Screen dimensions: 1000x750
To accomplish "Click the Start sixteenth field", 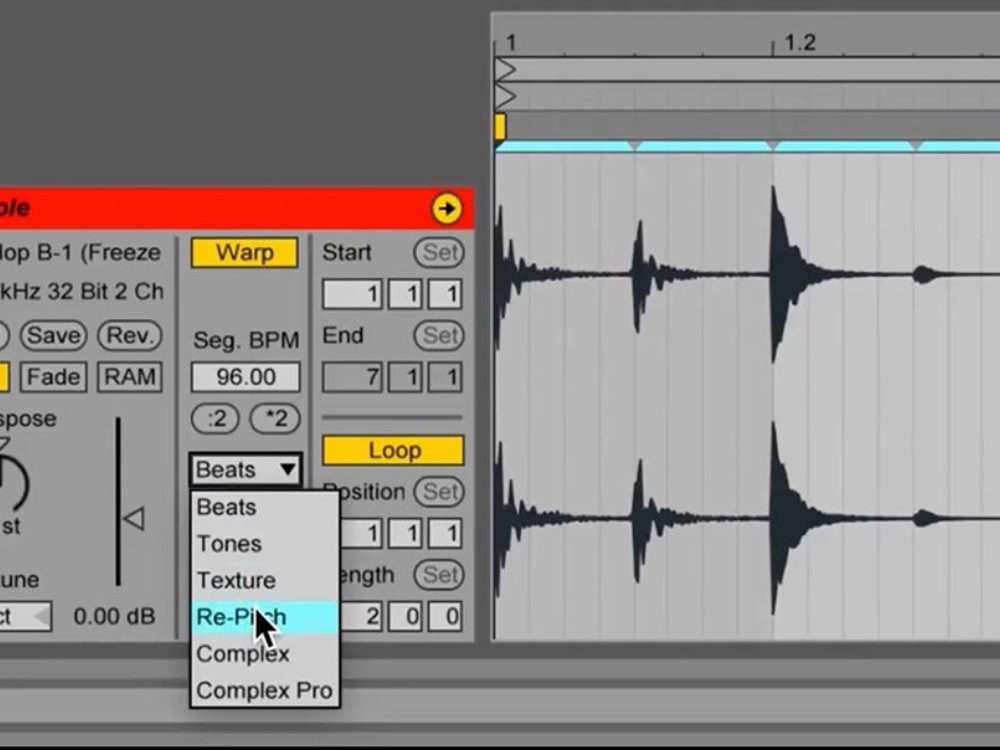I will [445, 295].
